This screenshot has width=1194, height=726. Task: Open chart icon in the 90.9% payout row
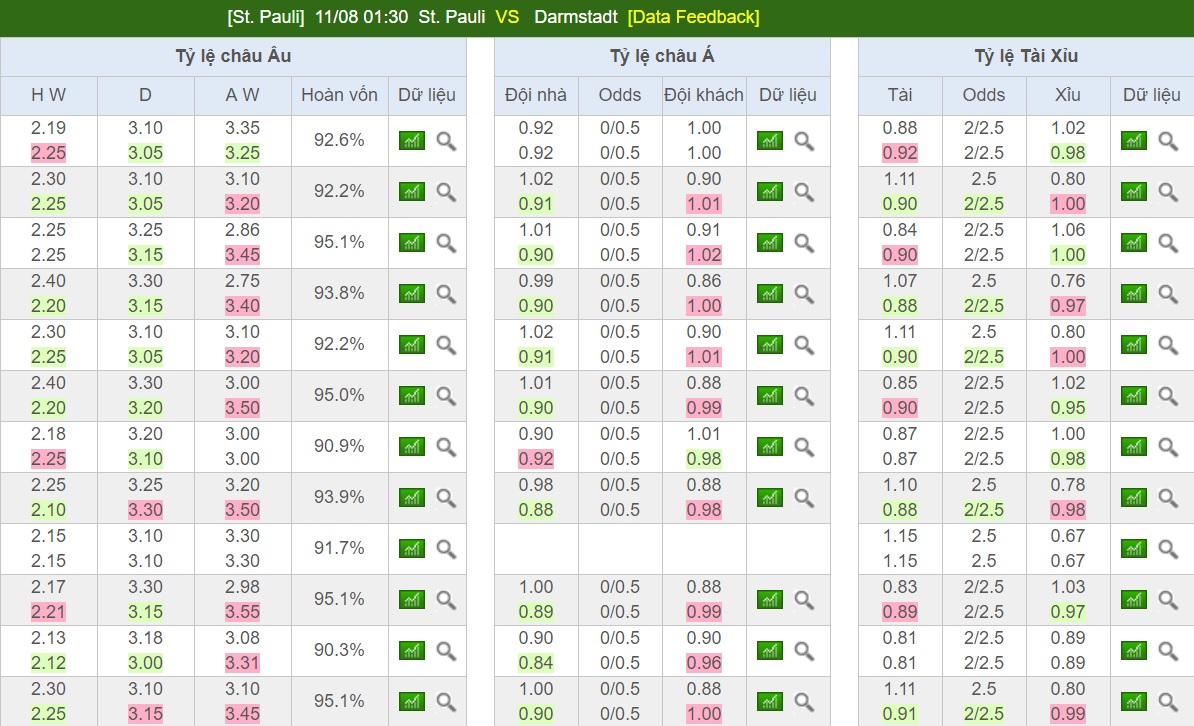click(412, 446)
